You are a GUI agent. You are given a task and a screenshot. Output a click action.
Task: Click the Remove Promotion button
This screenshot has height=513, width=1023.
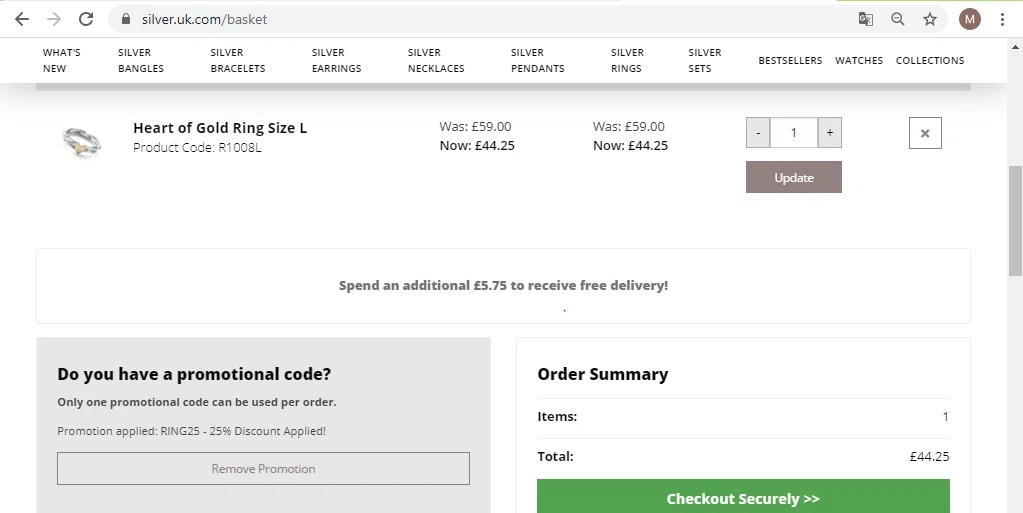point(263,469)
